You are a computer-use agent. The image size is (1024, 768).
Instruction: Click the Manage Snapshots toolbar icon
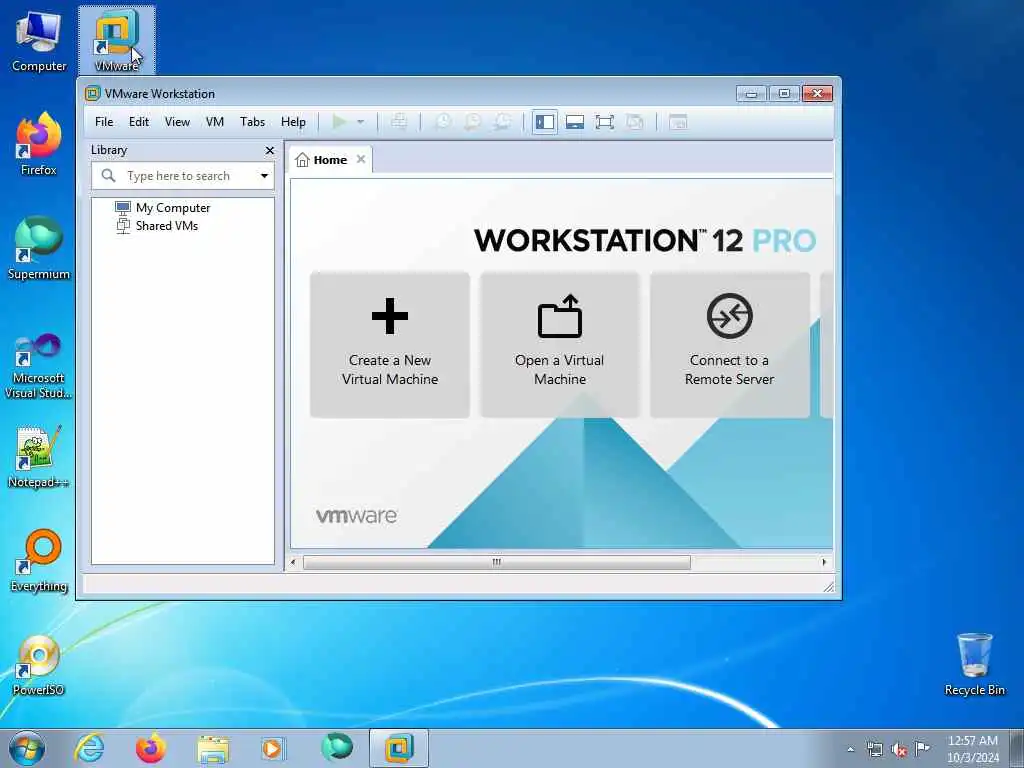pyautogui.click(x=502, y=122)
